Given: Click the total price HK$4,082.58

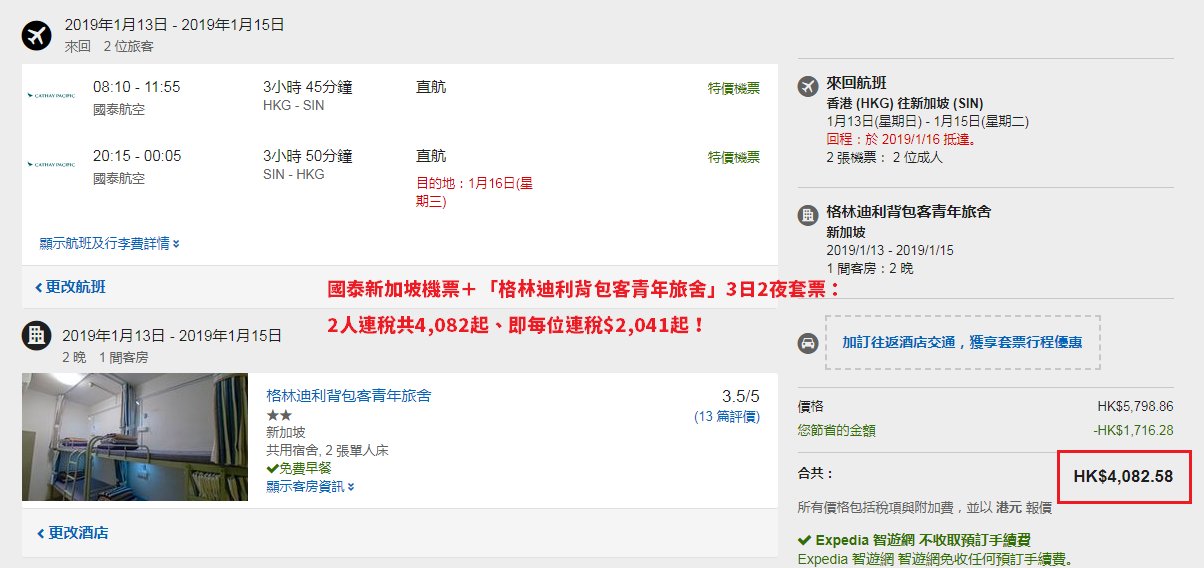Looking at the screenshot, I should pos(1123,476).
